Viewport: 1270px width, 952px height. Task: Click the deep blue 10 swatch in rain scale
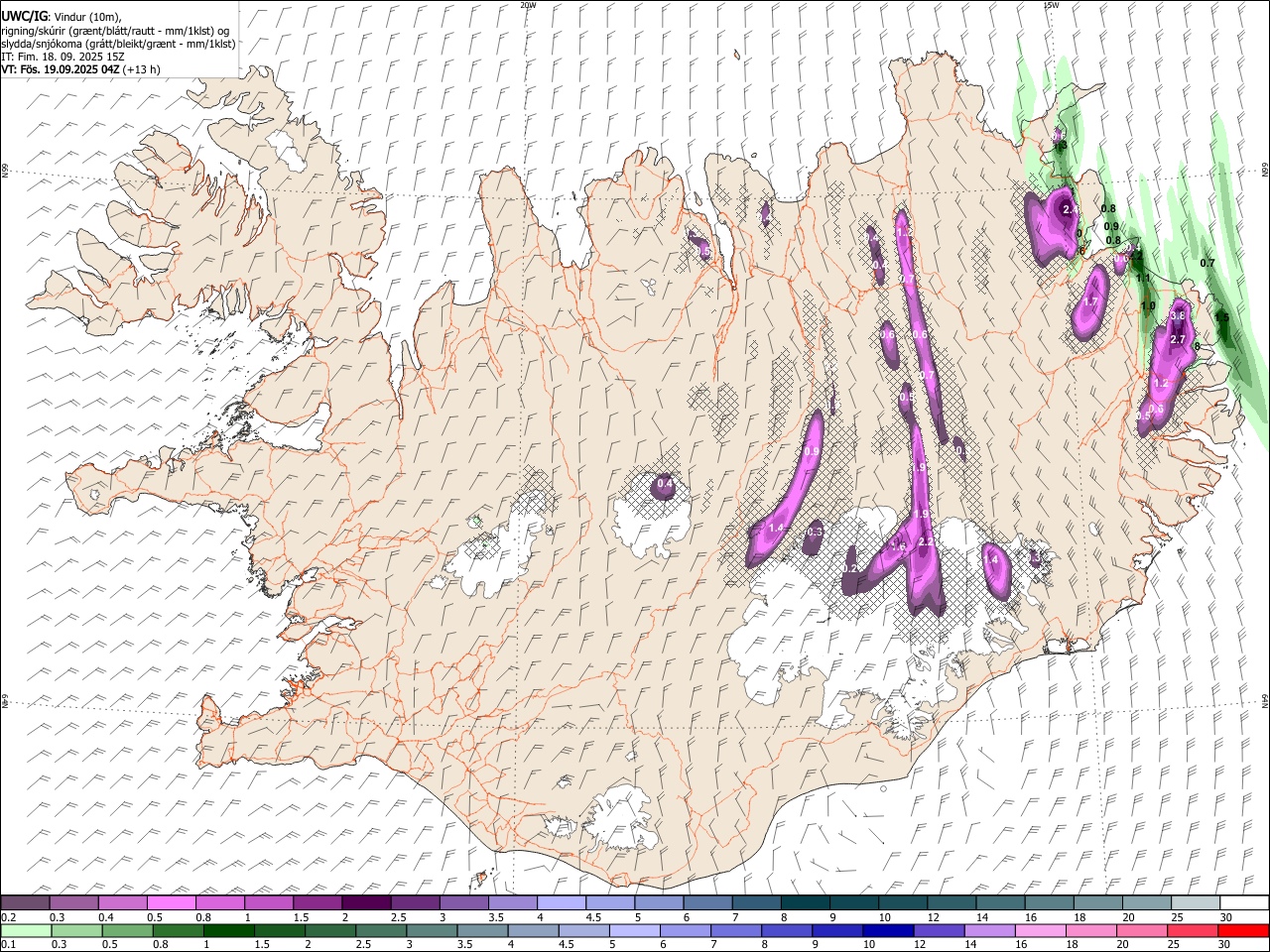pos(887,931)
